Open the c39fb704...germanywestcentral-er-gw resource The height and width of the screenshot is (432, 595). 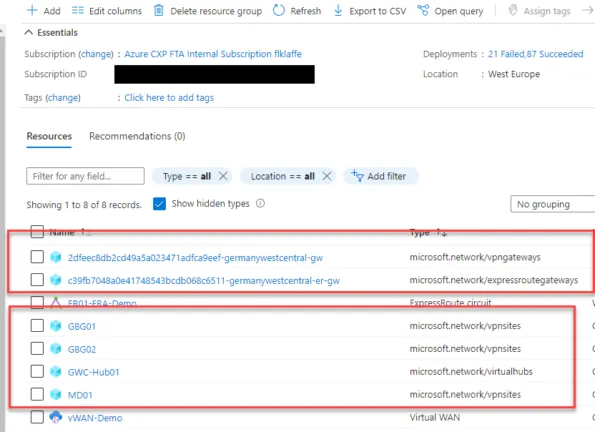203,281
